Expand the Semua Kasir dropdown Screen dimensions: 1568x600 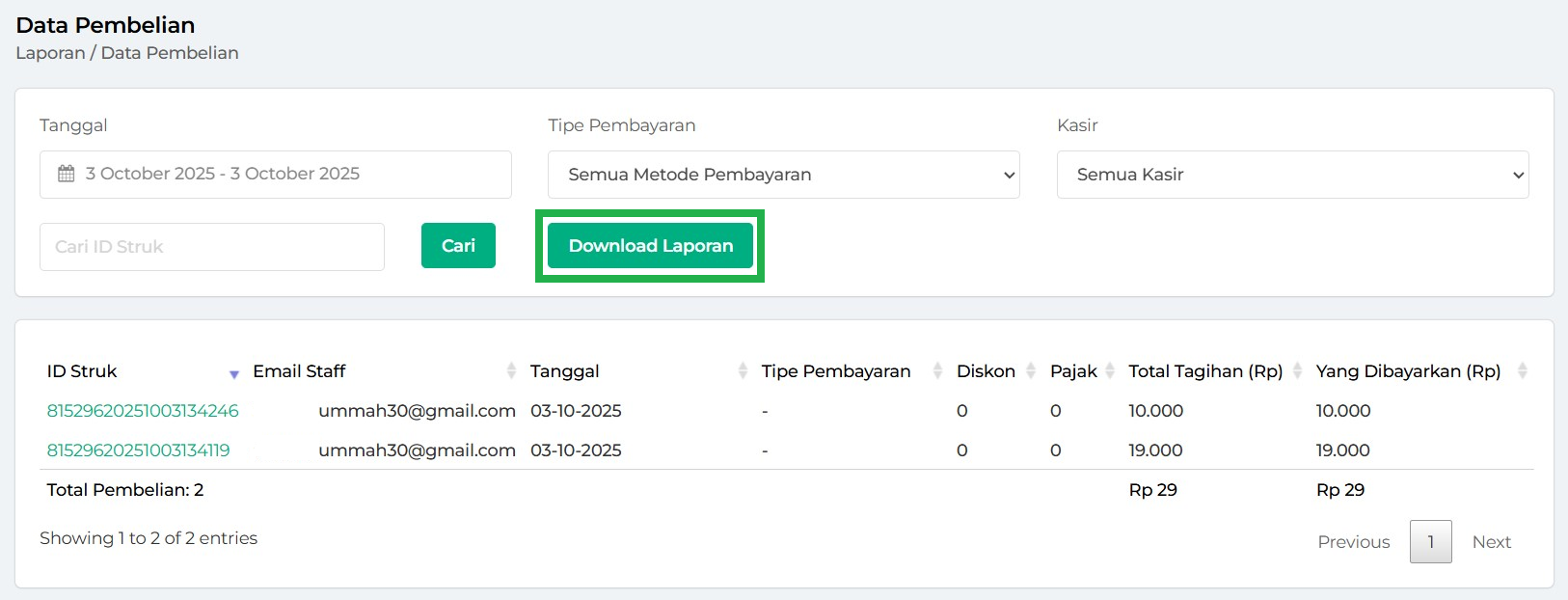pos(1292,175)
